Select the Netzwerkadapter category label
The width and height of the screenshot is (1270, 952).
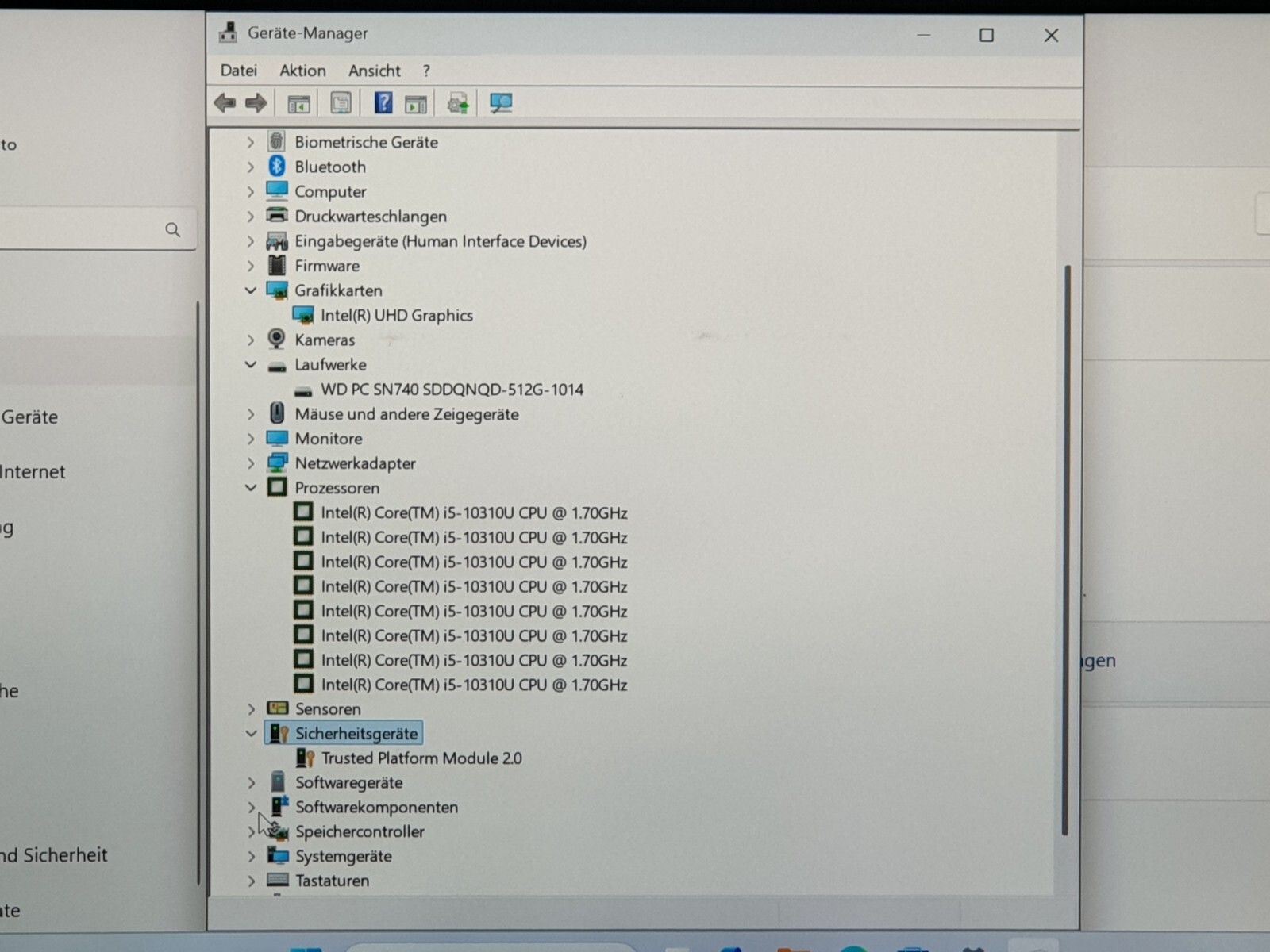(355, 463)
